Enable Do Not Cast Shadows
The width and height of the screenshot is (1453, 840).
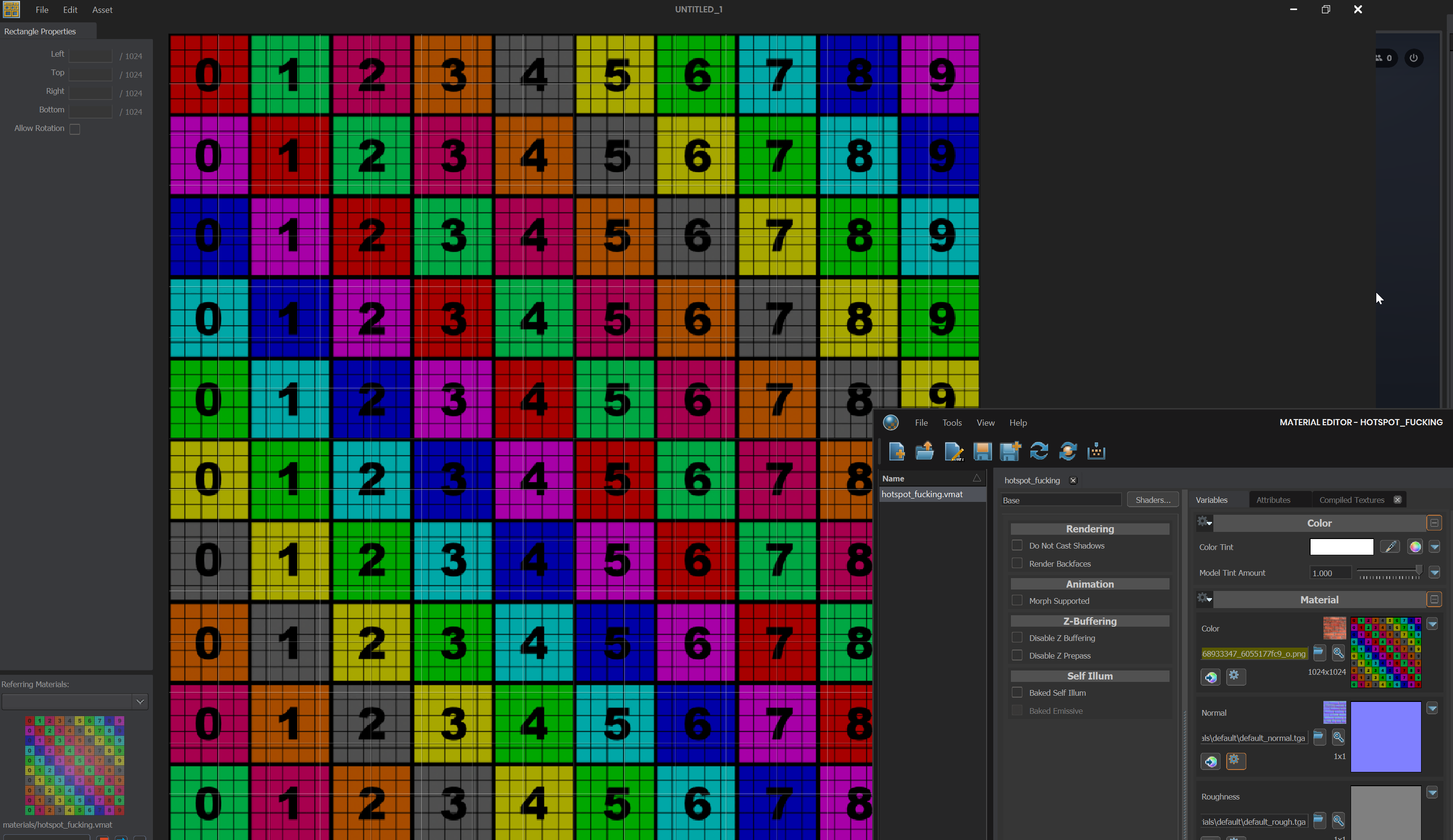1017,545
